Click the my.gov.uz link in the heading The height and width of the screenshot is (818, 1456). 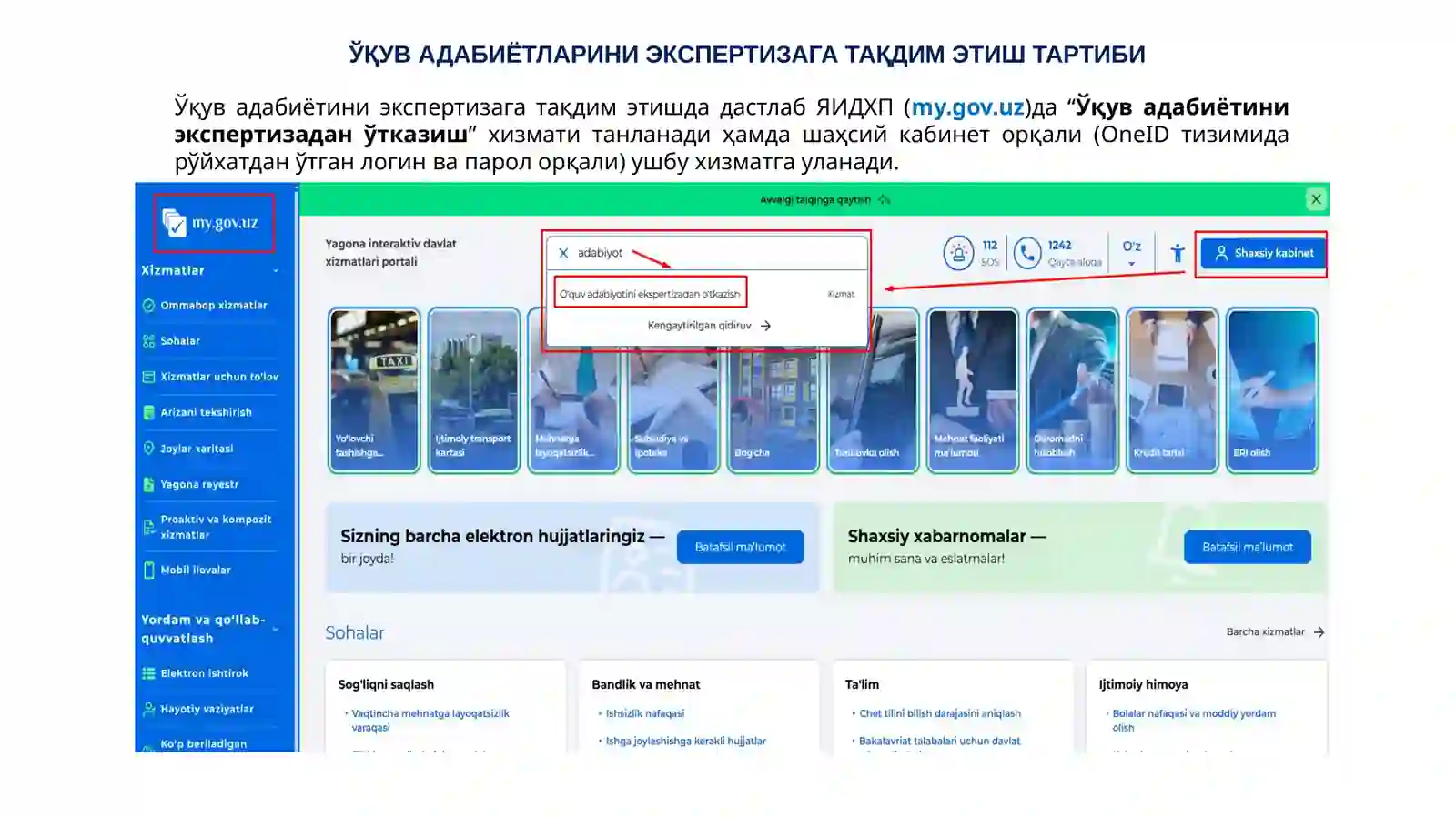[967, 106]
